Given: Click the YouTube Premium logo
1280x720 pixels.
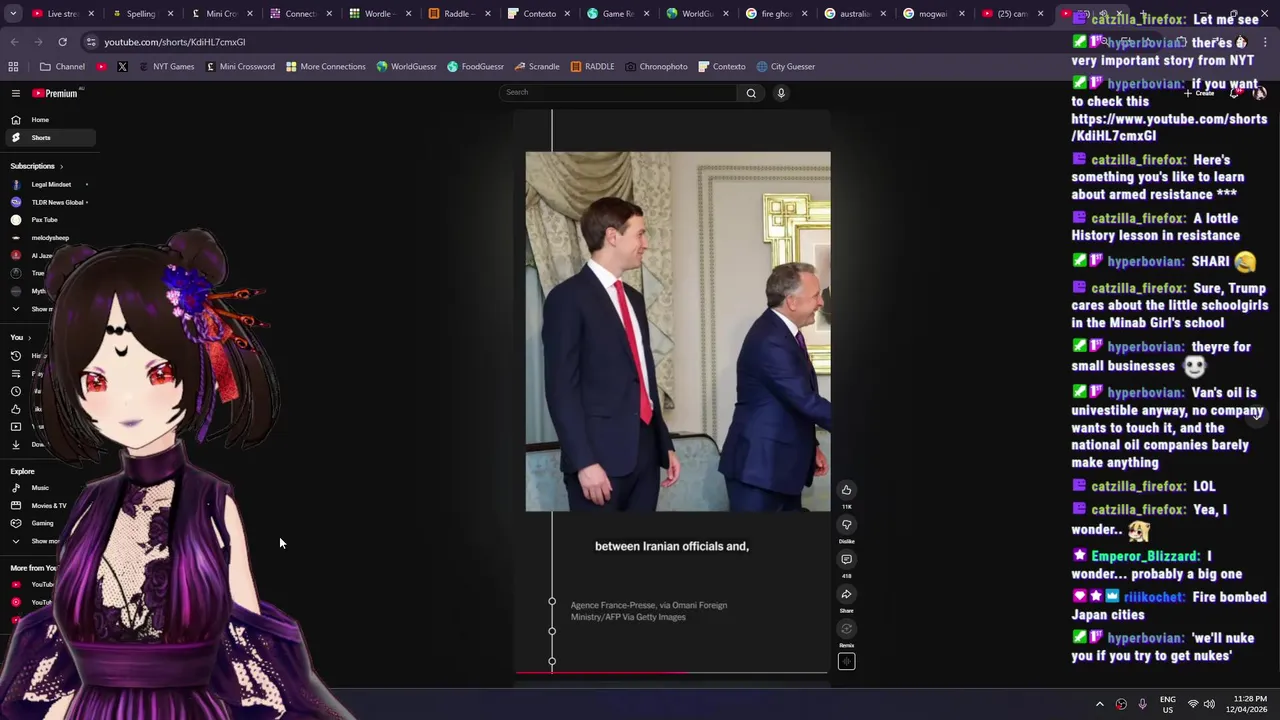Looking at the screenshot, I should click(x=55, y=93).
